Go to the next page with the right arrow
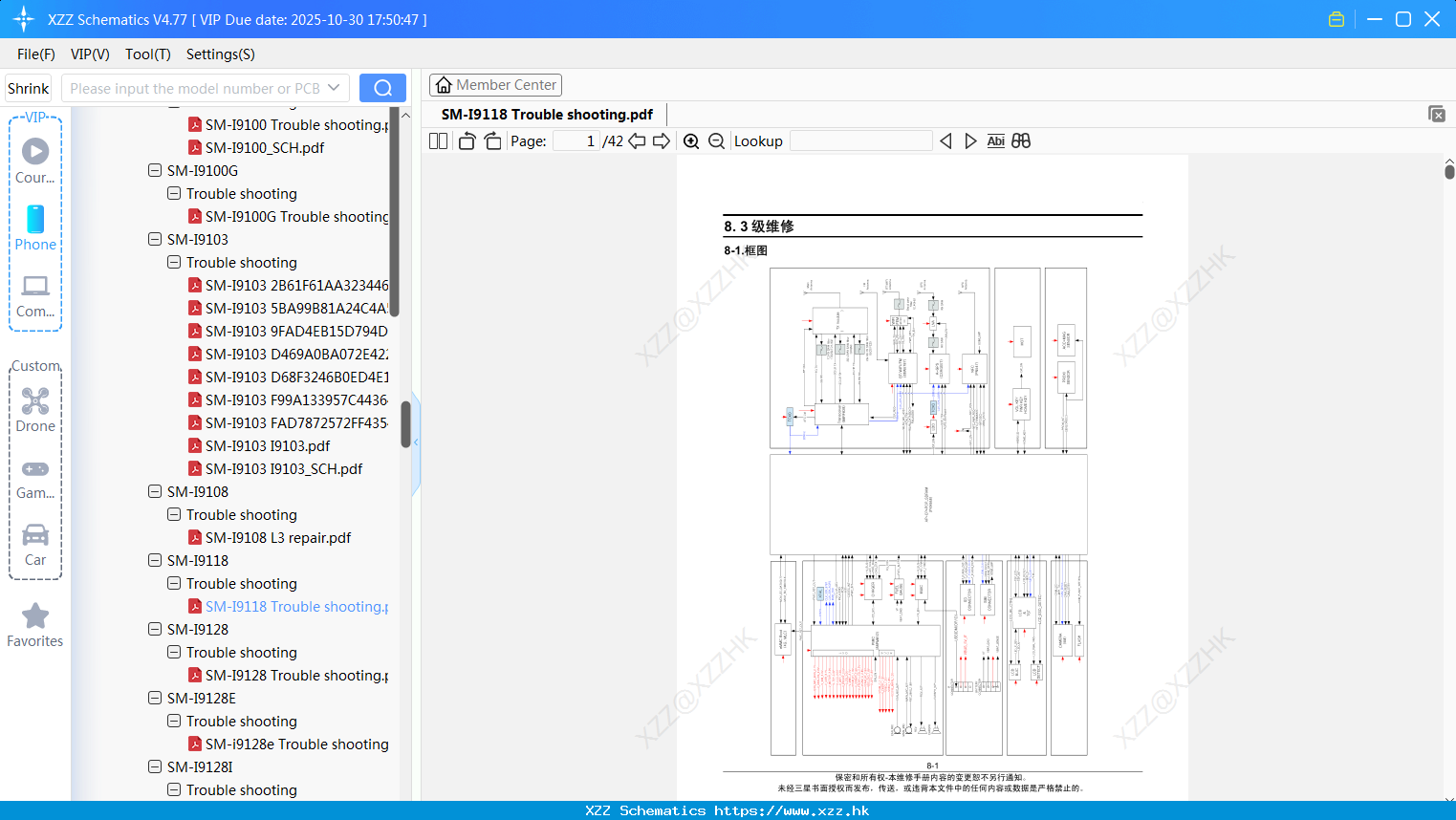1456x820 pixels. tap(662, 141)
